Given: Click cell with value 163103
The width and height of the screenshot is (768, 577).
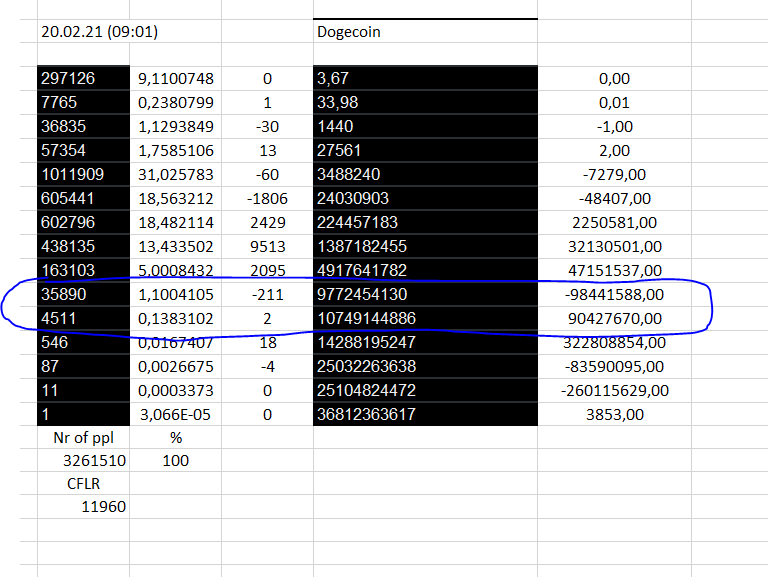Looking at the screenshot, I should point(83,270).
